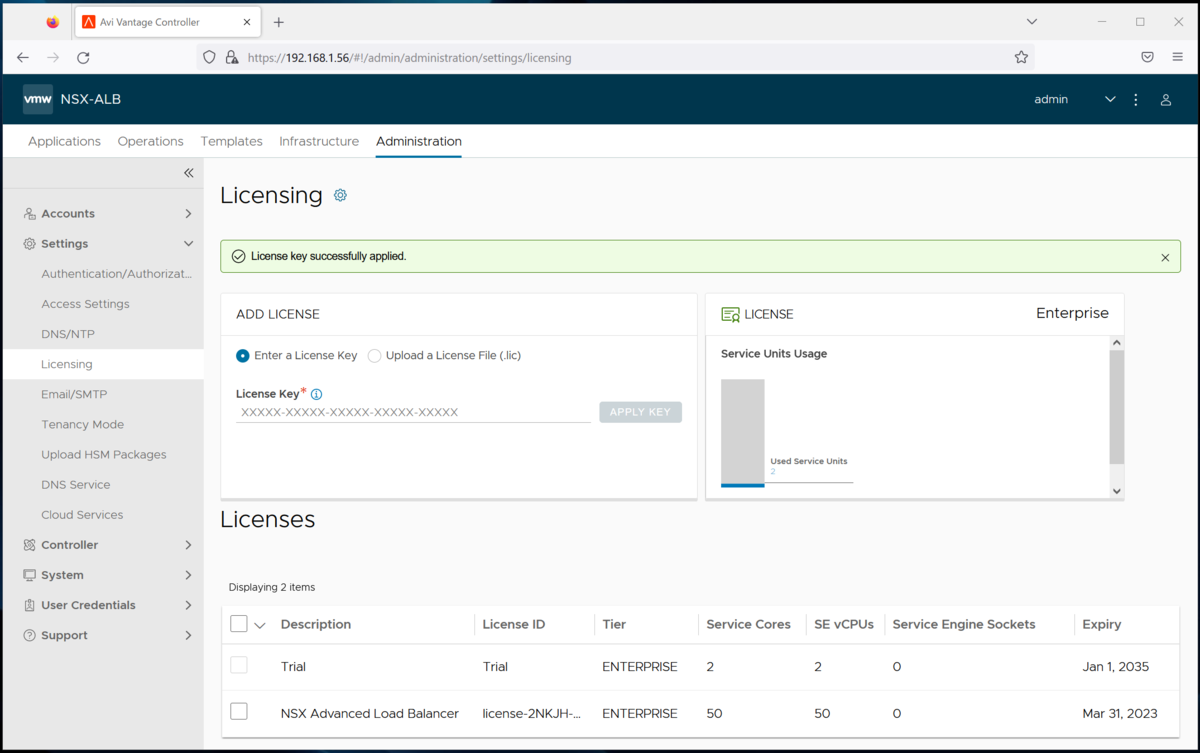Open the Firefox application menu
Viewport: 1200px width, 753px height.
[x=1177, y=58]
